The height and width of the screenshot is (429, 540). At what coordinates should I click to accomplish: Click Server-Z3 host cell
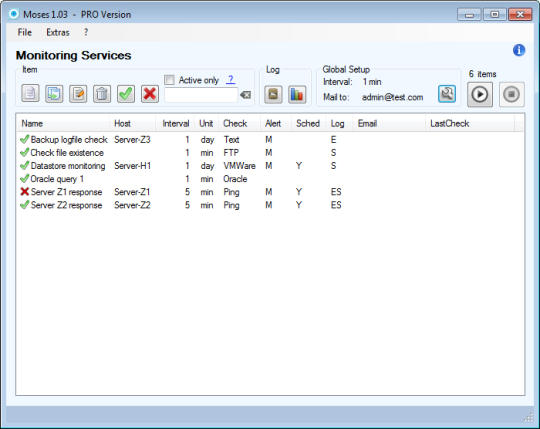tap(132, 139)
